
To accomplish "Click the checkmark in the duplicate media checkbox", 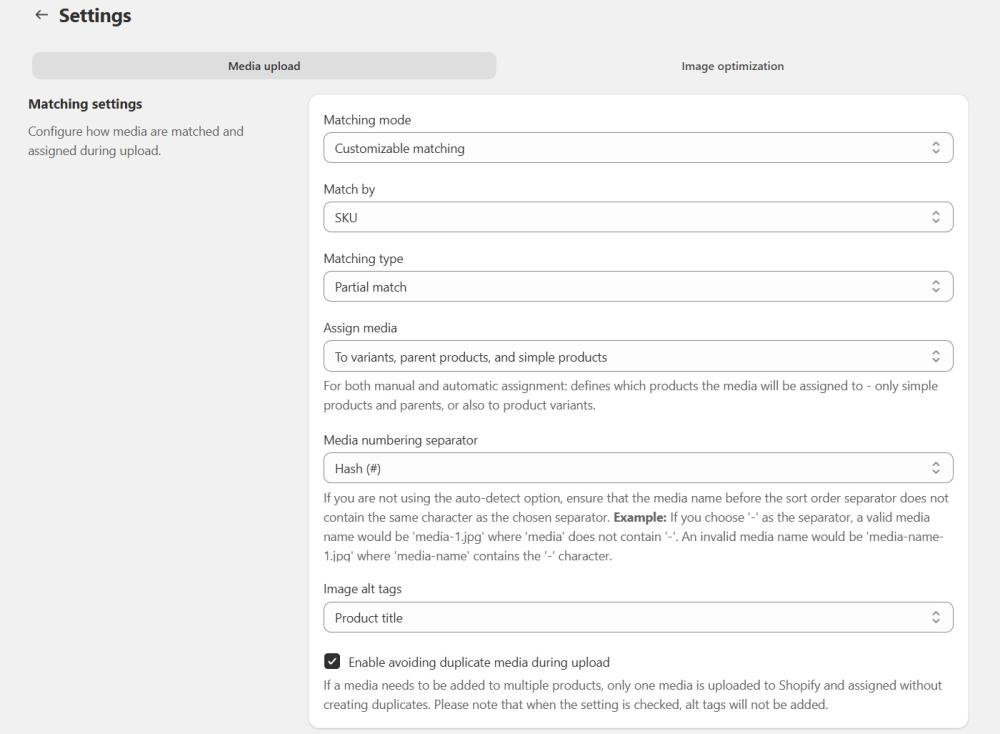I will pos(332,660).
